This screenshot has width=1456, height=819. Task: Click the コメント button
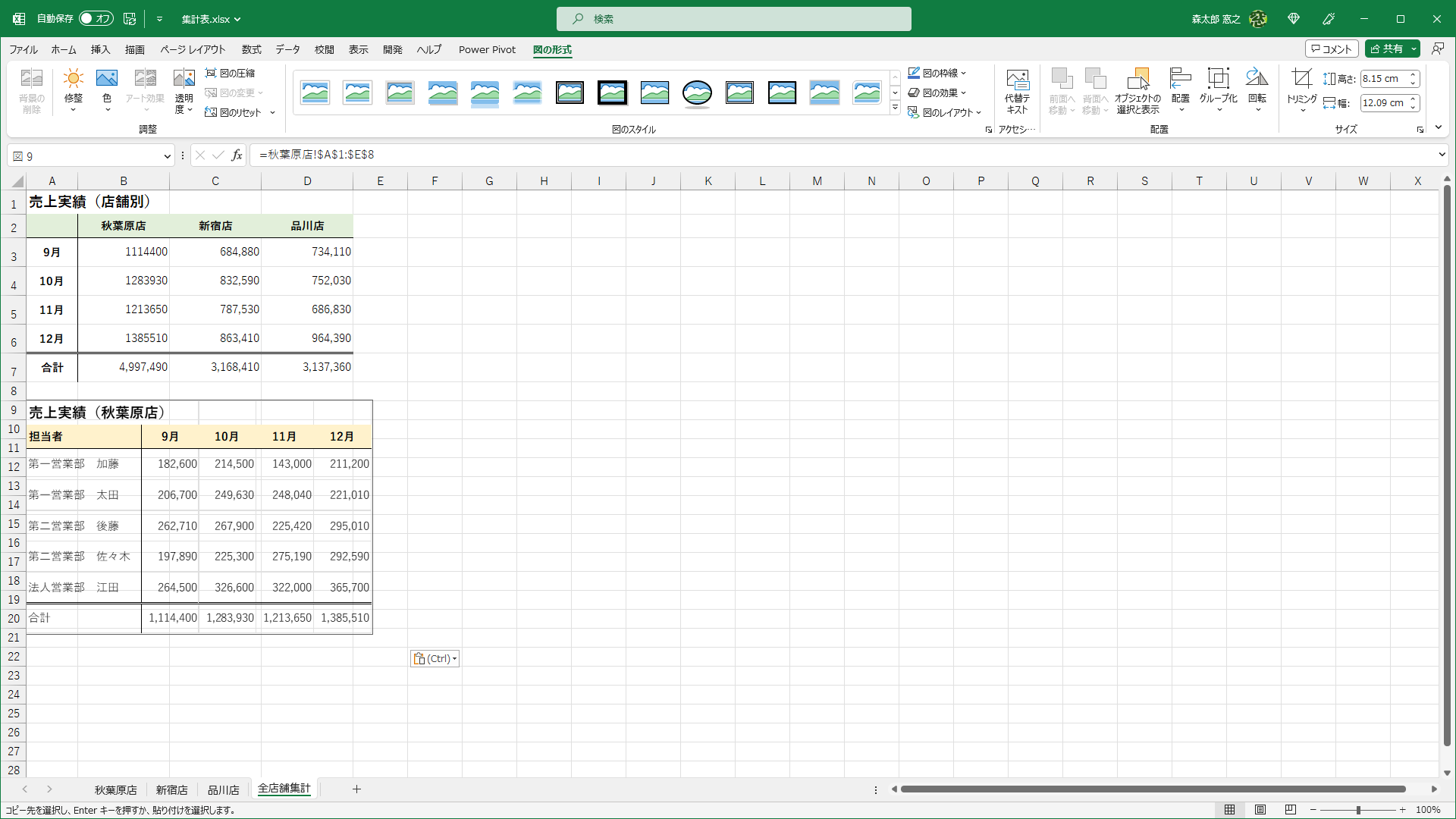click(1331, 49)
